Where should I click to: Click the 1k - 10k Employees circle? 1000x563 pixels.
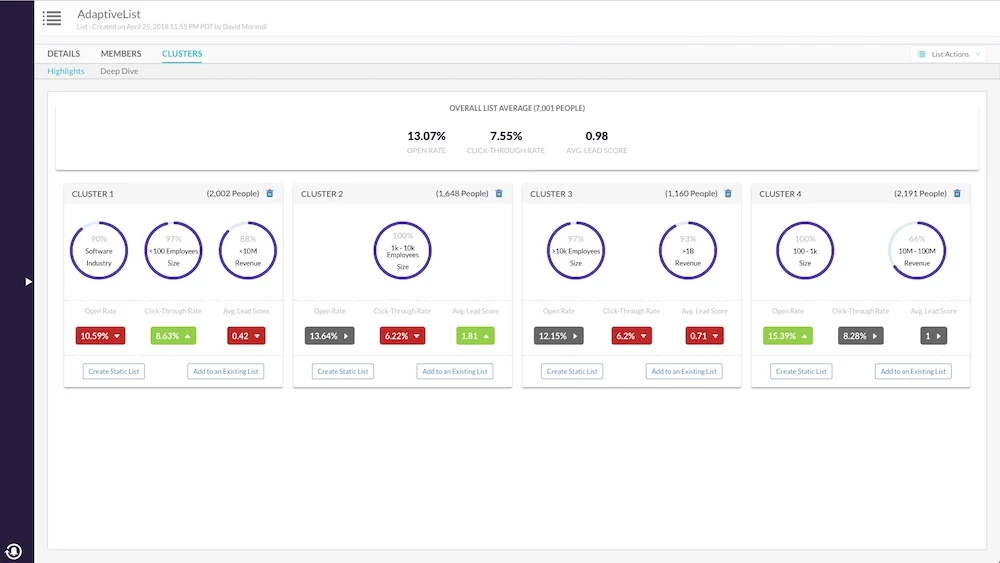point(402,251)
